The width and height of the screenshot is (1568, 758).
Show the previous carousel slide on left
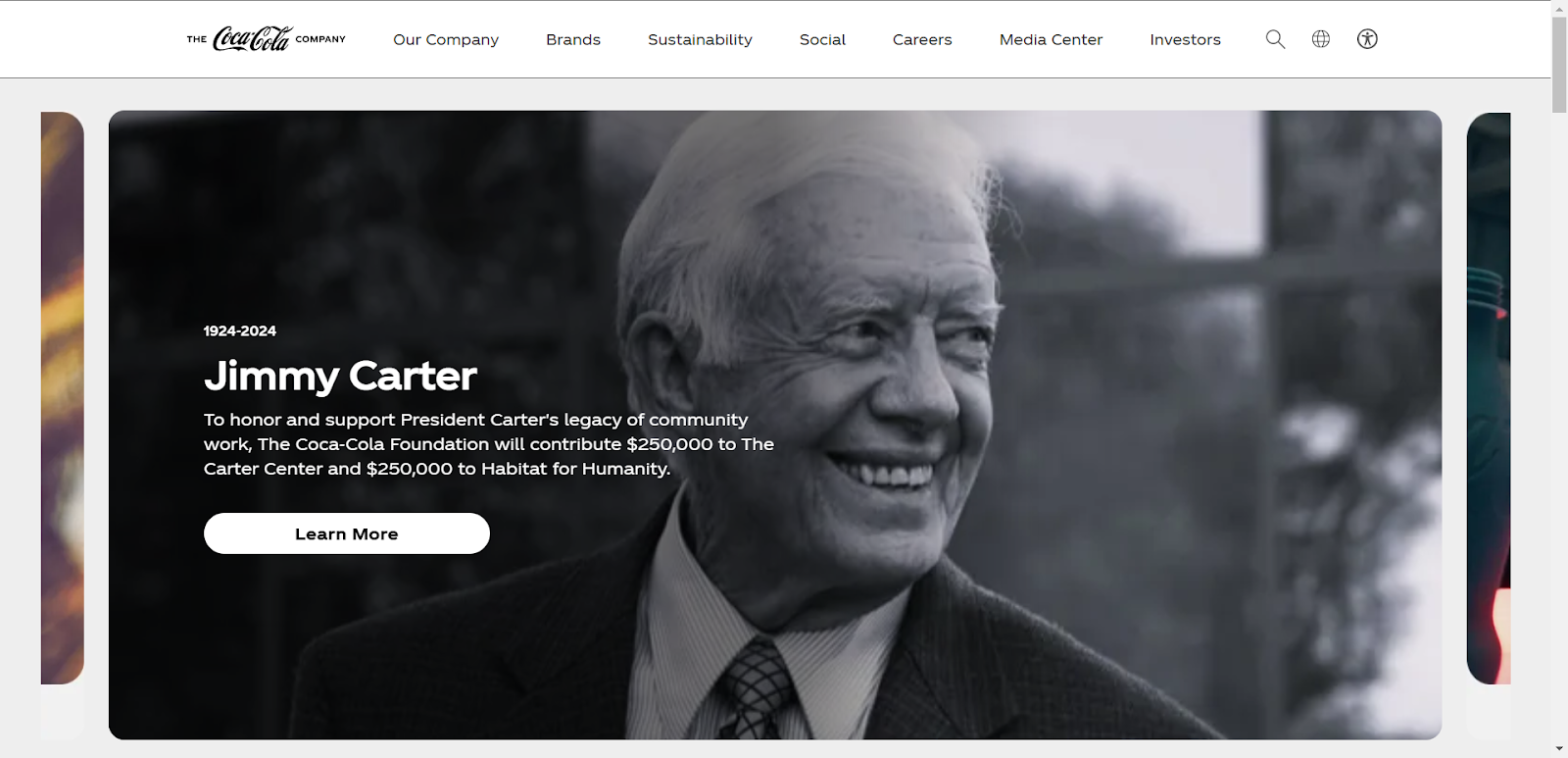pyautogui.click(x=63, y=398)
